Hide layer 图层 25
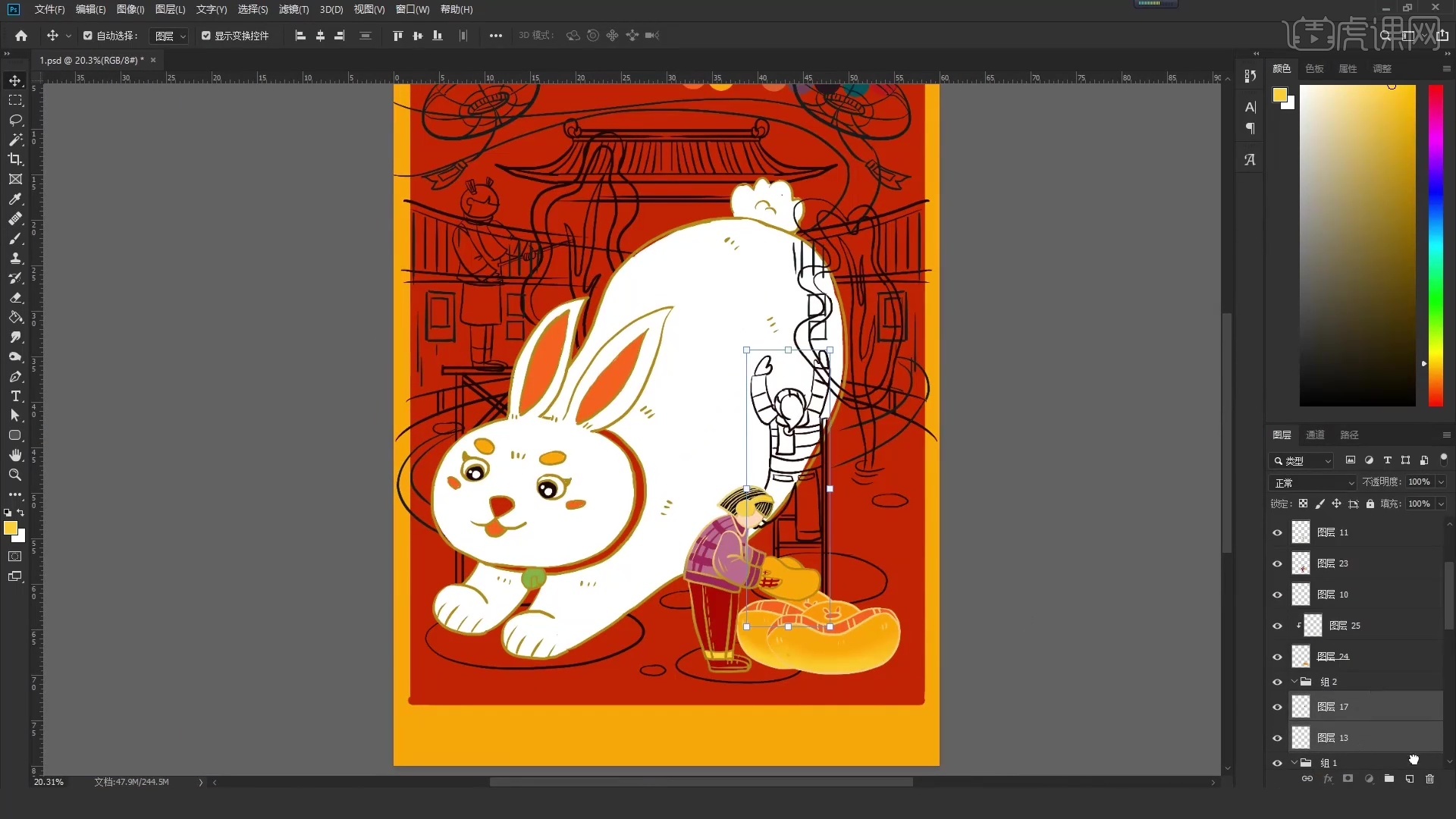 1277,626
